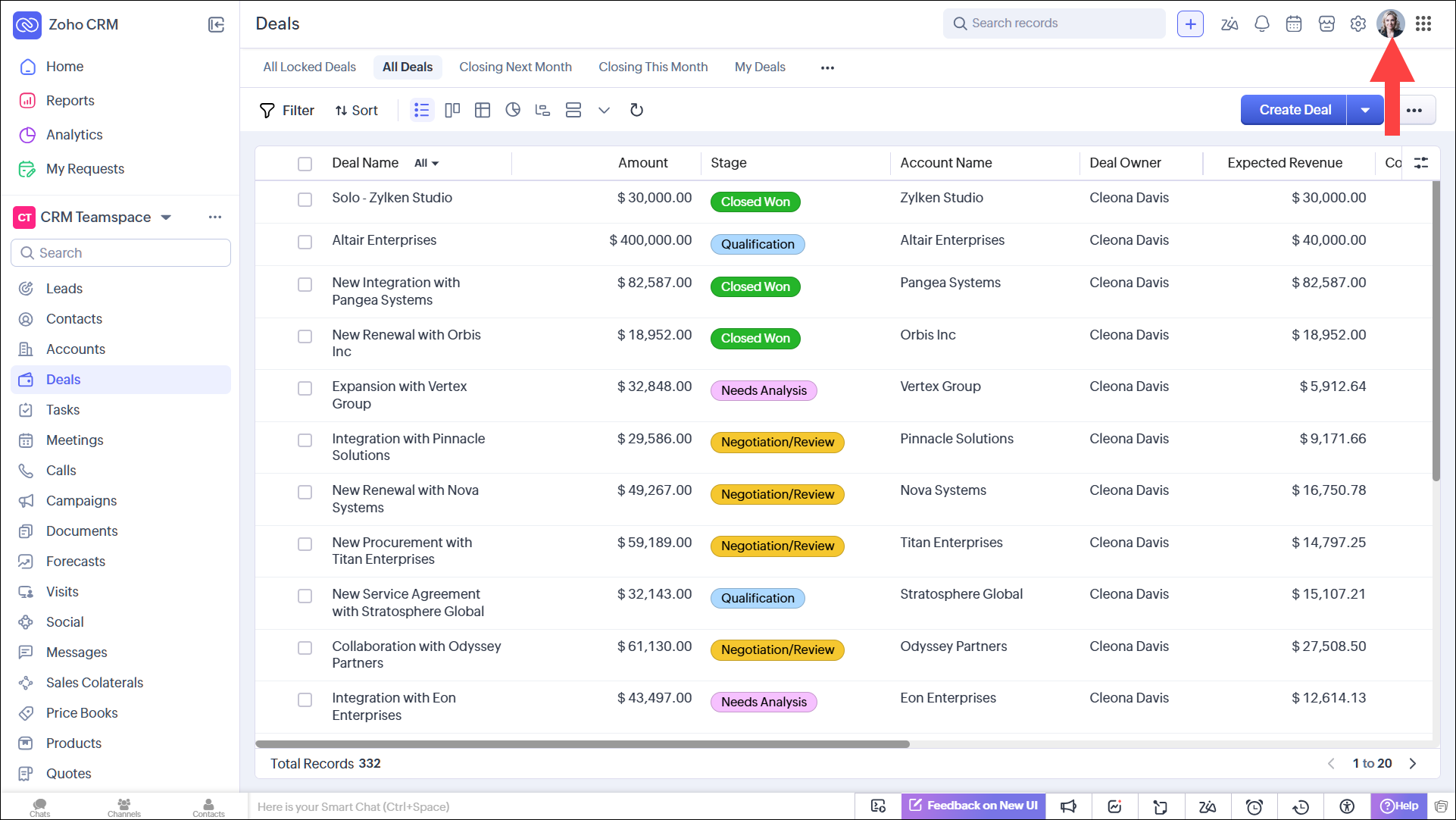
Task: Open the notifications bell icon
Action: pyautogui.click(x=1261, y=23)
